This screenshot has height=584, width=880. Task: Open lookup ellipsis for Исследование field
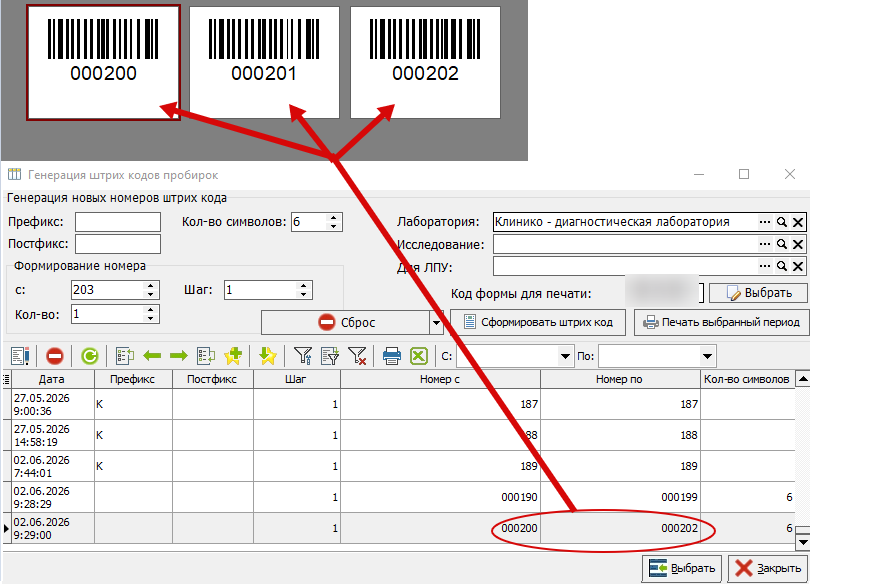(764, 244)
